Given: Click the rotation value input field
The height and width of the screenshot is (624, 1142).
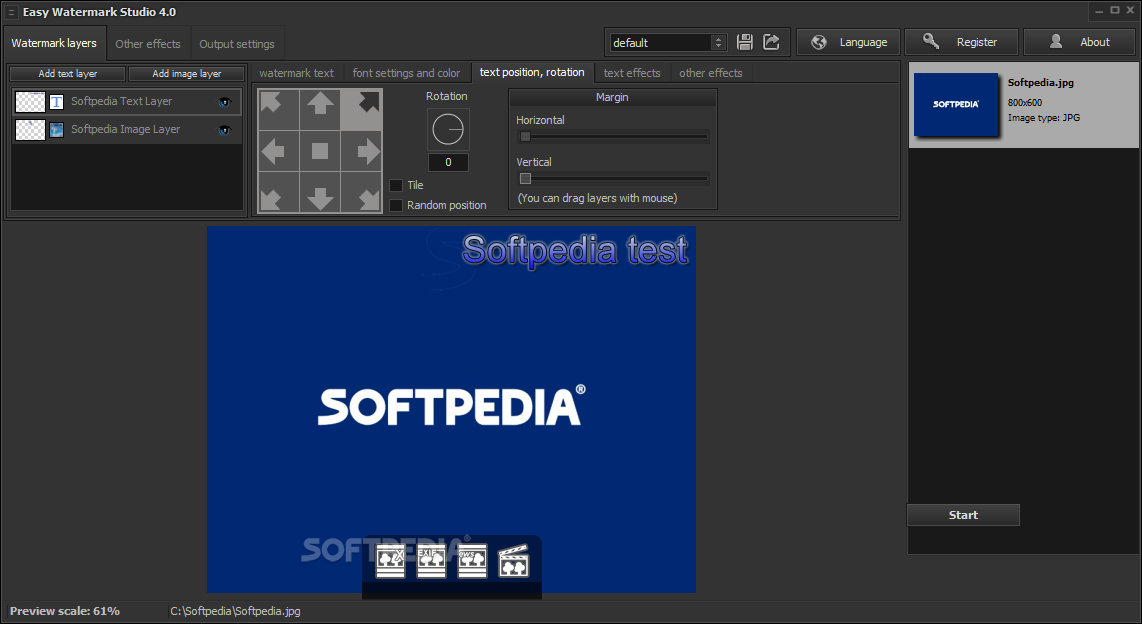Looking at the screenshot, I should click(x=448, y=162).
